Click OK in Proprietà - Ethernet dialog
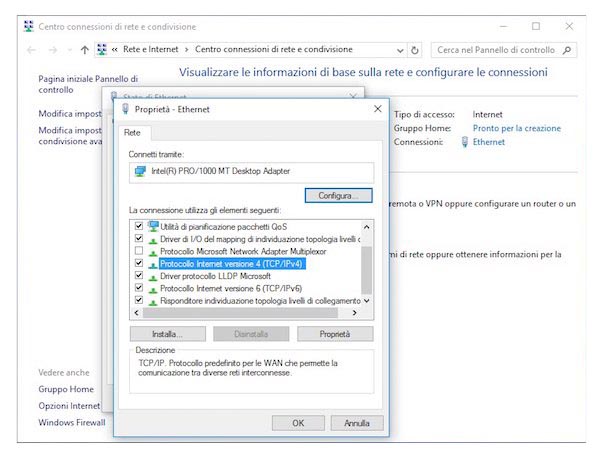The width and height of the screenshot is (610, 456). [298, 423]
